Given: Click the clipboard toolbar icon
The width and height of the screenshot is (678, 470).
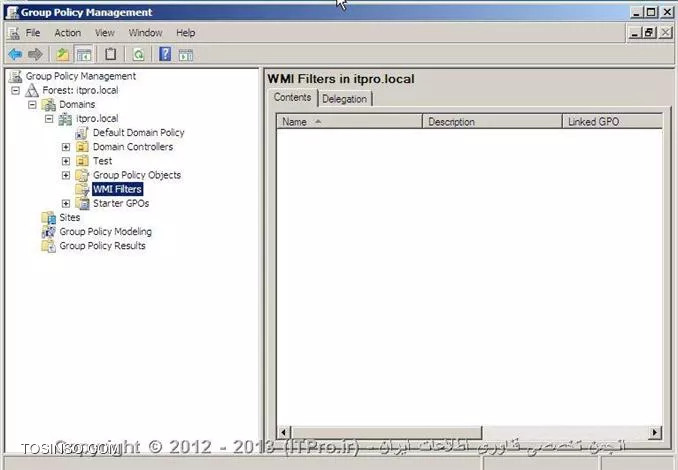Looking at the screenshot, I should coord(111,54).
